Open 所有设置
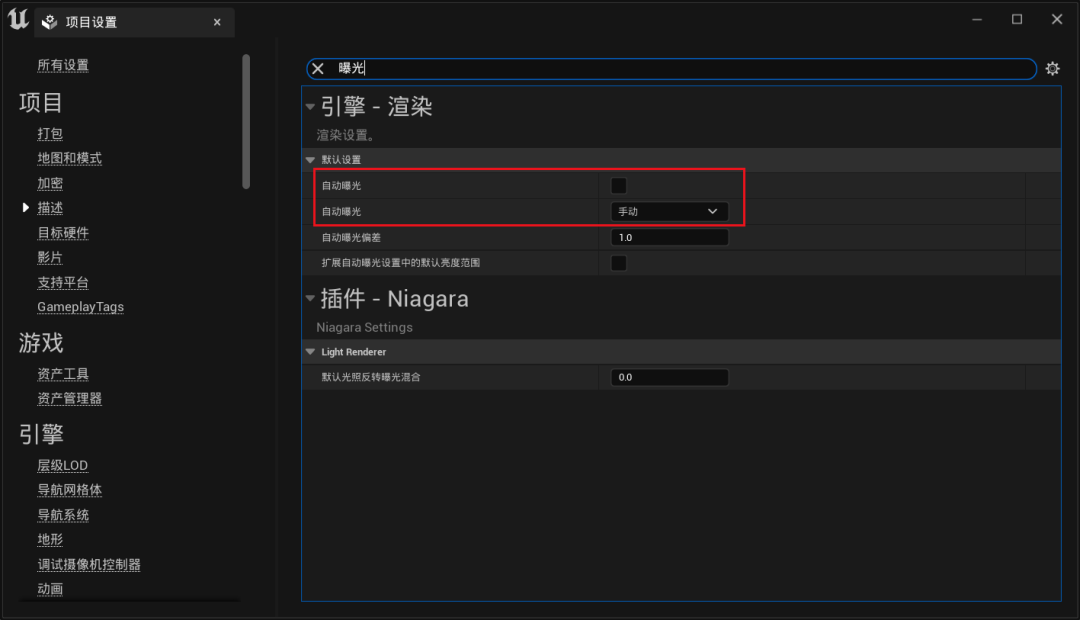This screenshot has height=620, width=1080. pyautogui.click(x=62, y=64)
